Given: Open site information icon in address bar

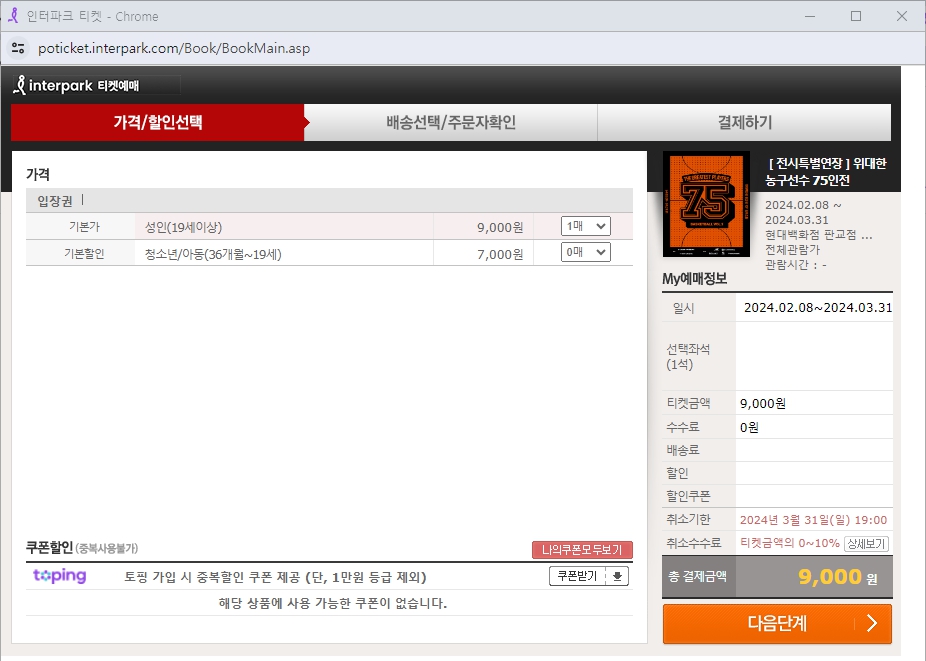Looking at the screenshot, I should [18, 48].
